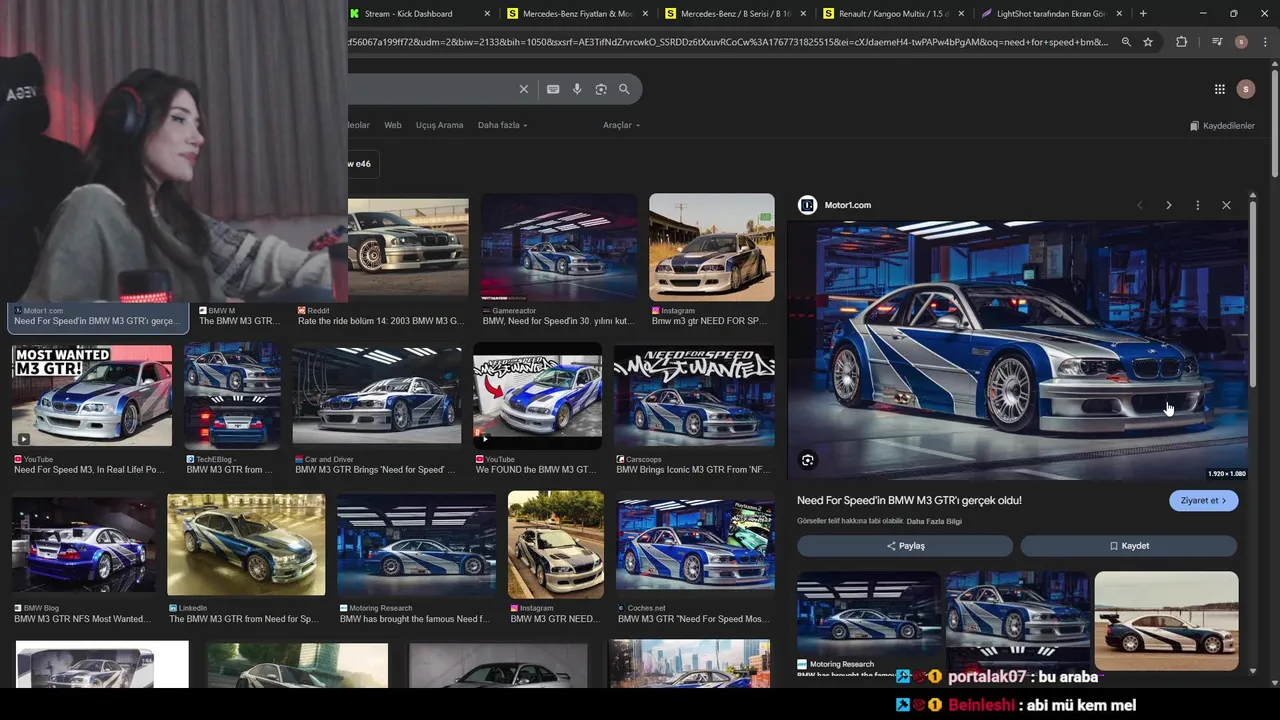Screen dimensions: 1280x720
Task: Open the media control icon in Chrome toolbar
Action: 1217,42
